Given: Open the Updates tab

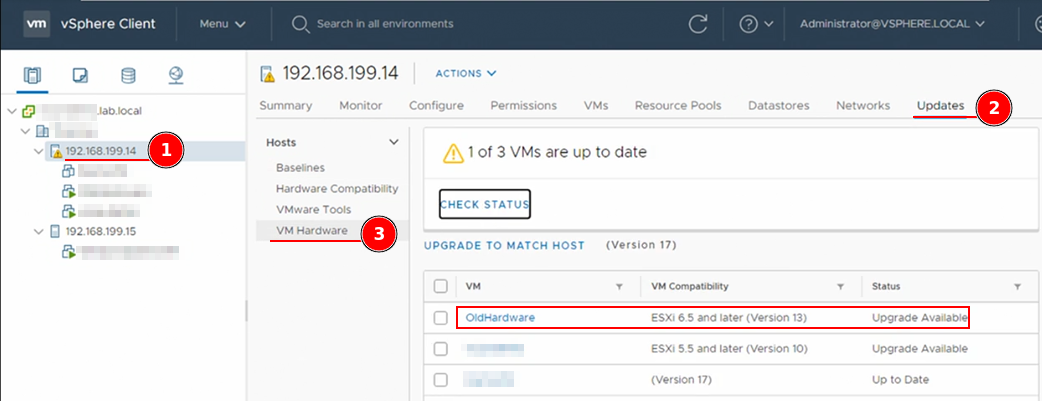Looking at the screenshot, I should (940, 106).
